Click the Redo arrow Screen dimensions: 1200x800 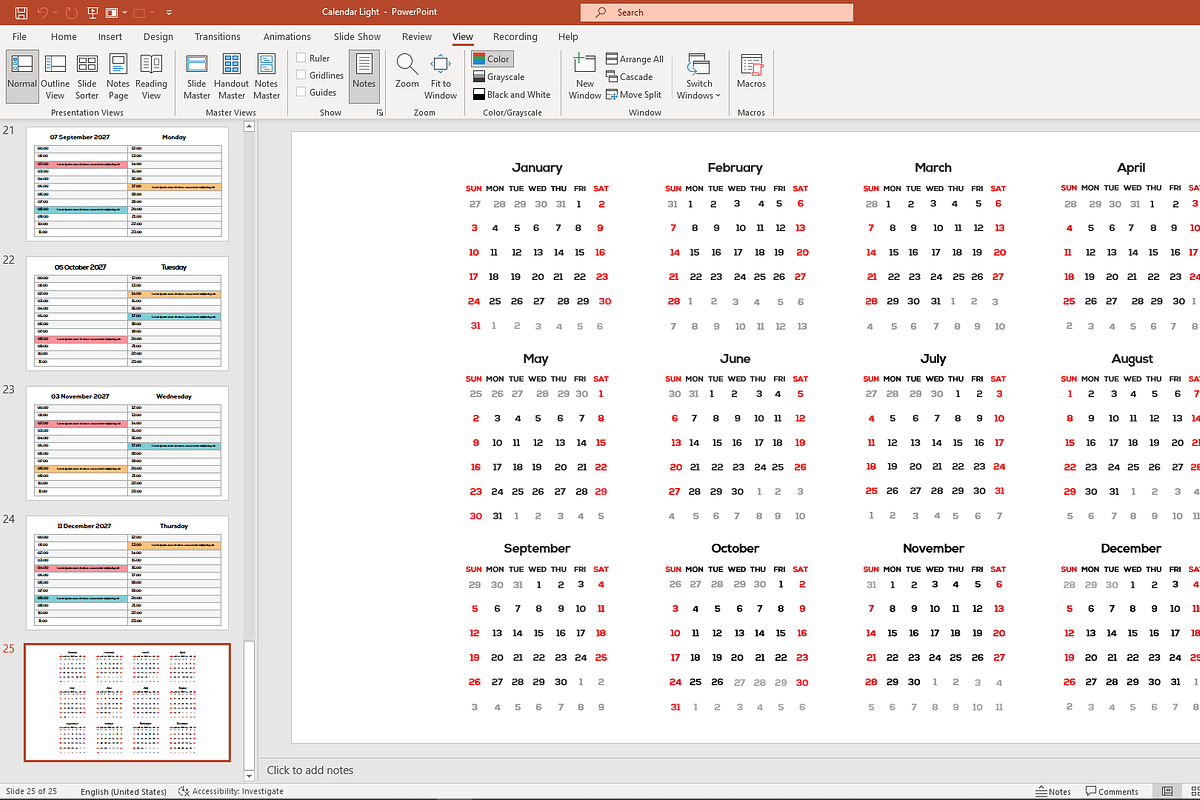click(x=73, y=13)
